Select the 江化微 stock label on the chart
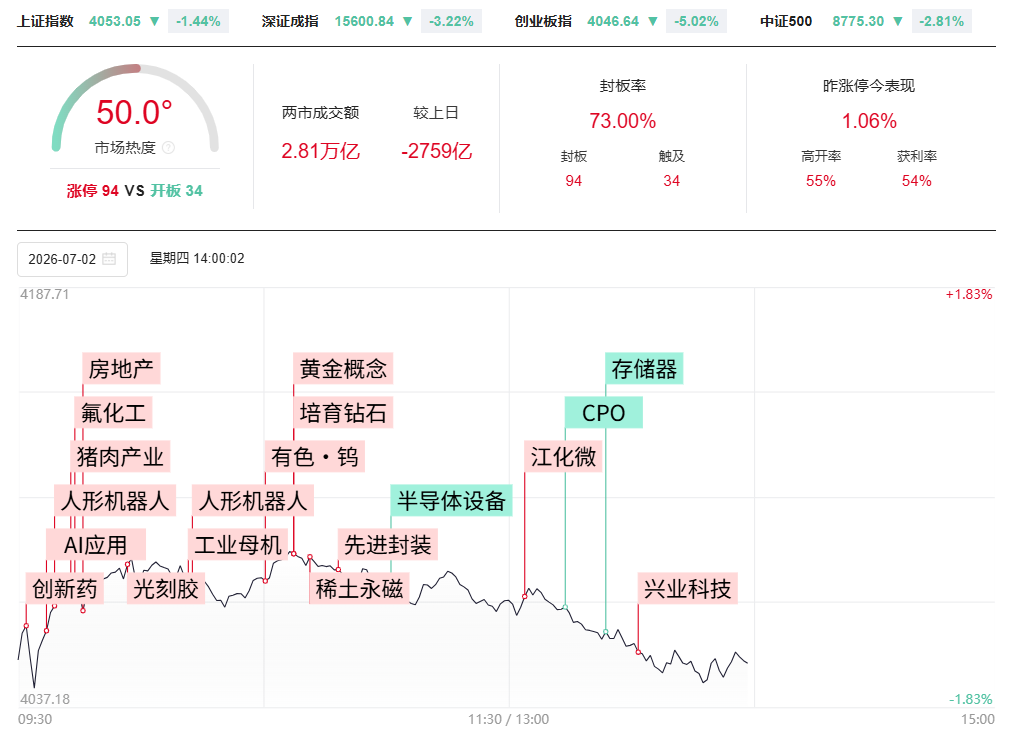Screen dimensions: 1017x734 pyautogui.click(x=564, y=456)
